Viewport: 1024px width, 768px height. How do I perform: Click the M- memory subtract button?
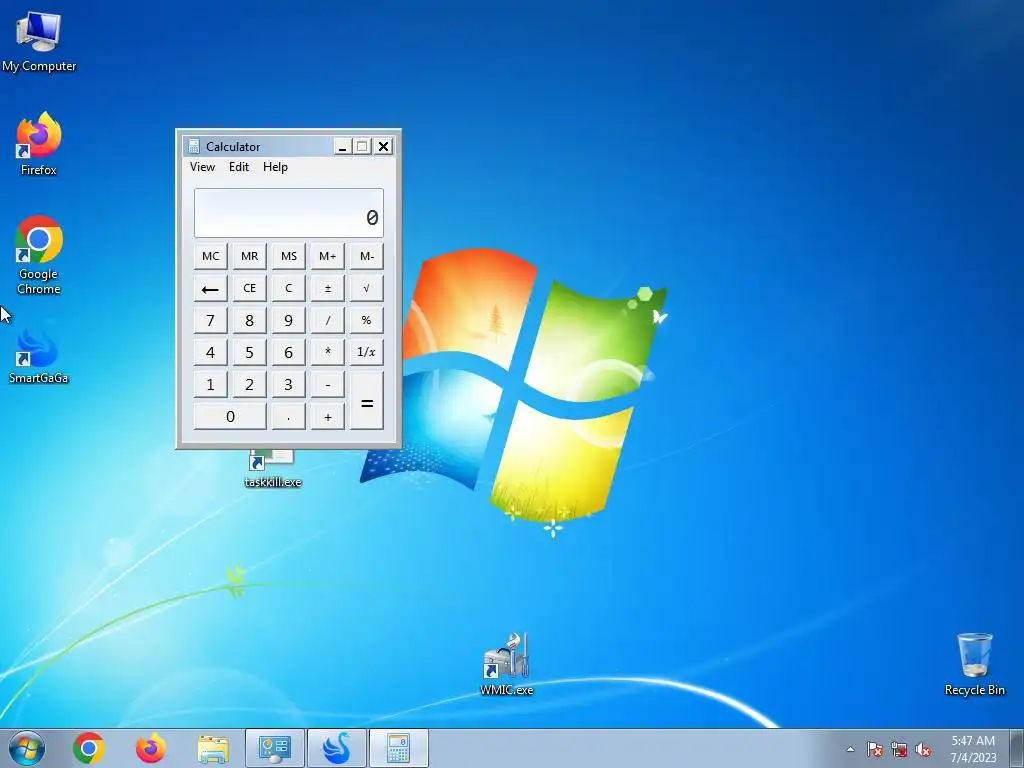(x=366, y=256)
